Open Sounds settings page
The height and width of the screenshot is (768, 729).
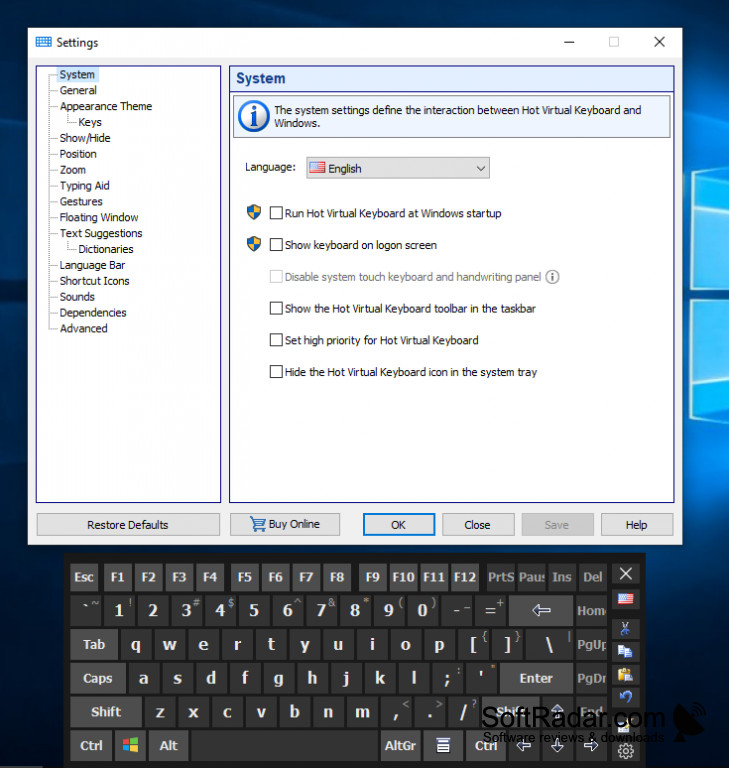click(x=77, y=297)
